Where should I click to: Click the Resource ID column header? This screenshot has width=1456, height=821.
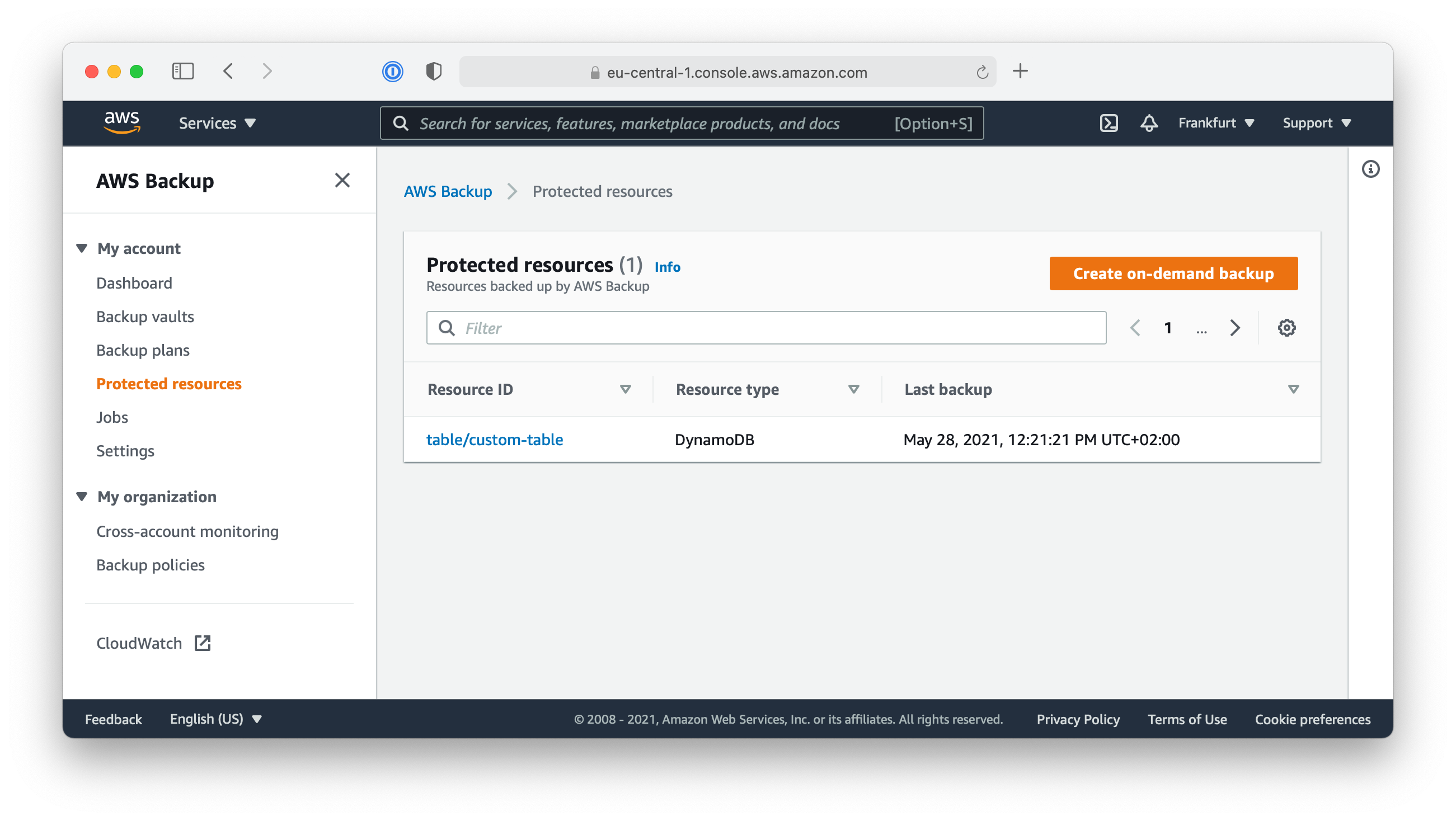click(x=469, y=389)
